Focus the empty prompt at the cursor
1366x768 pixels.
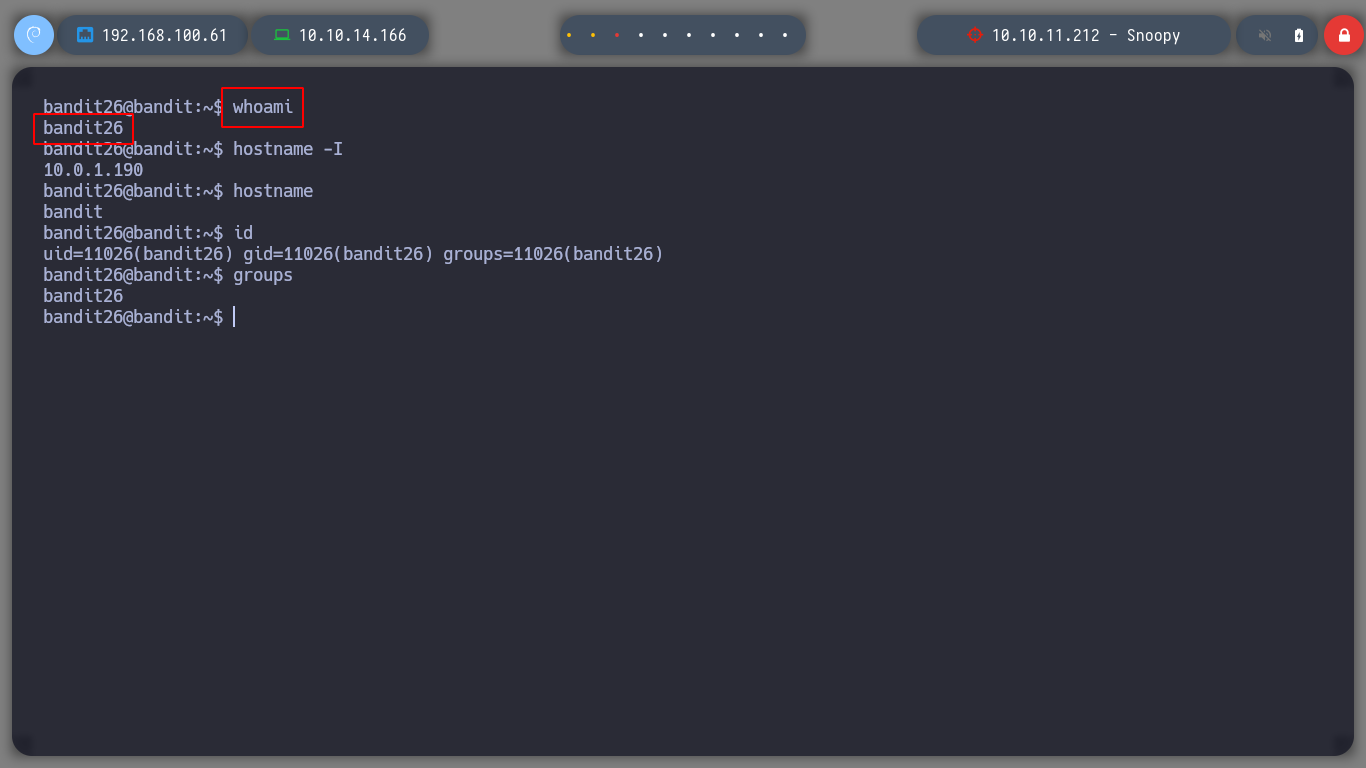click(234, 317)
